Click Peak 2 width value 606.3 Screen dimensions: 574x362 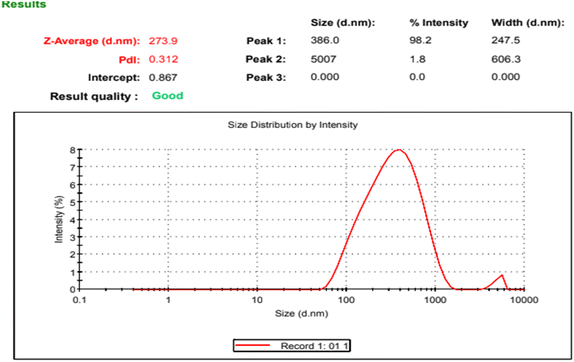[x=506, y=59]
